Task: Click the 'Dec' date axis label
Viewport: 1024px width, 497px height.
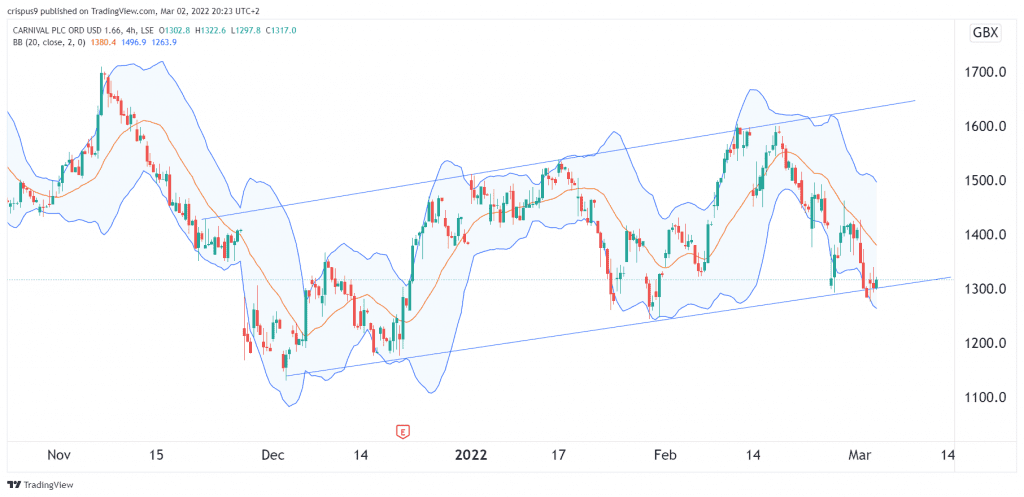Action: 272,455
